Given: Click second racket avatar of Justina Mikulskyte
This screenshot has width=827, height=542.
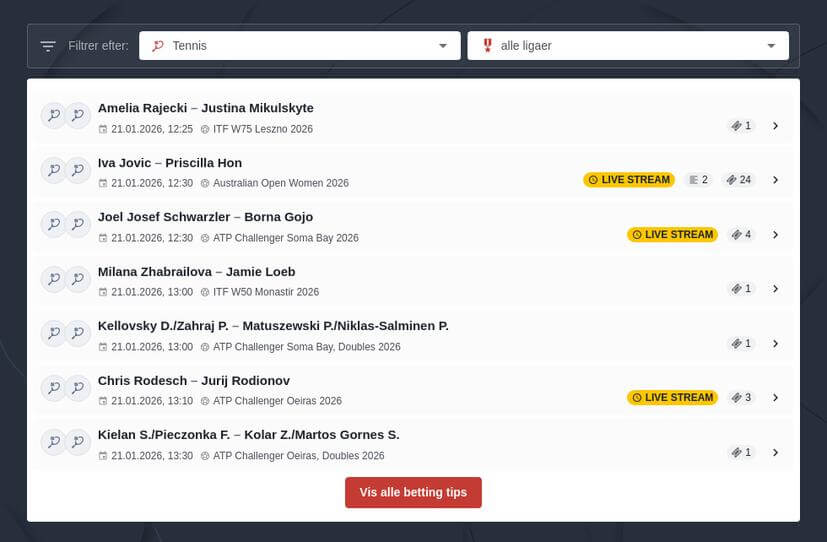Looking at the screenshot, I should pos(78,115).
